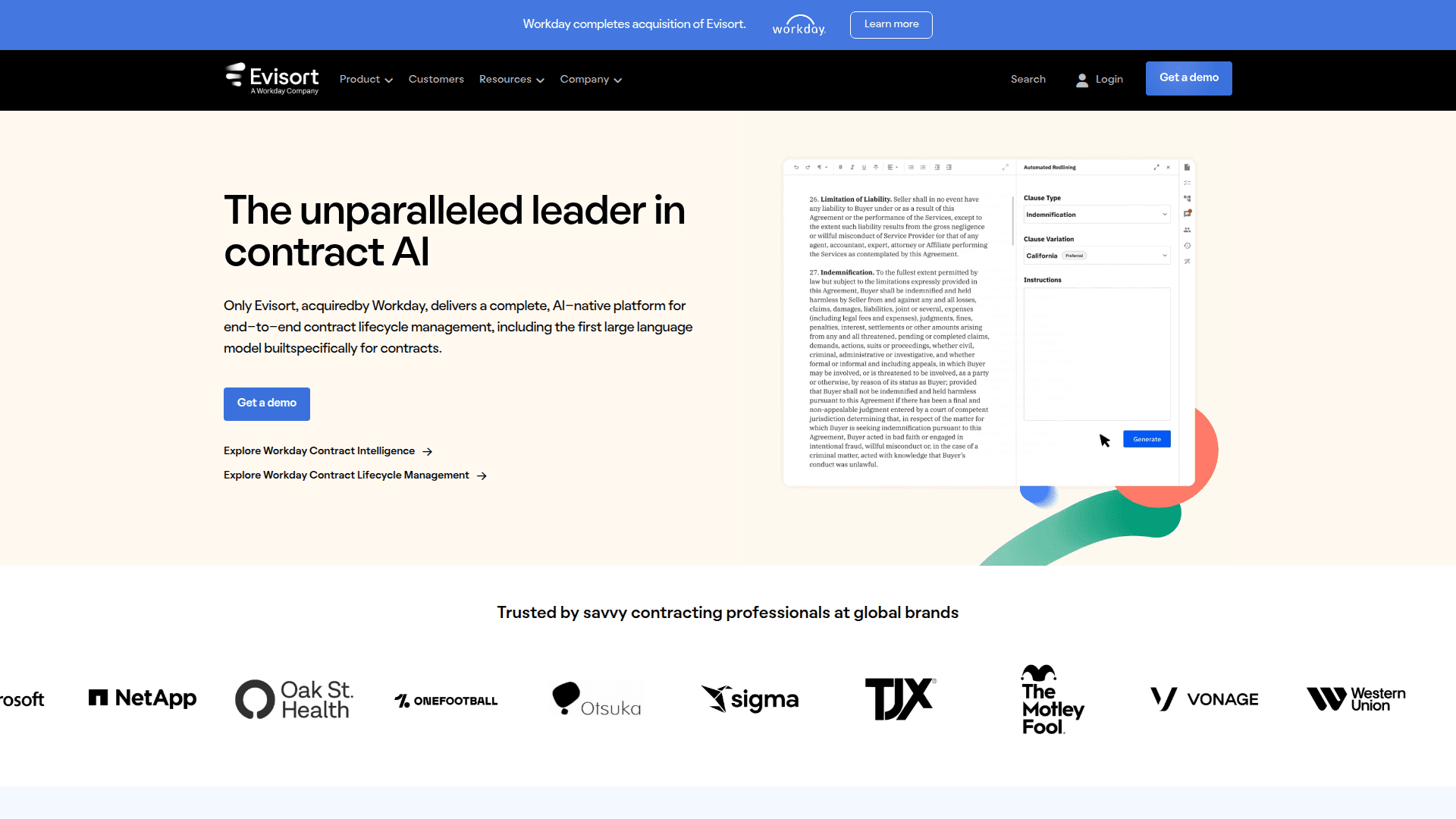Viewport: 1456px width, 819px height.
Task: Open Search in the navigation bar
Action: point(1028,80)
